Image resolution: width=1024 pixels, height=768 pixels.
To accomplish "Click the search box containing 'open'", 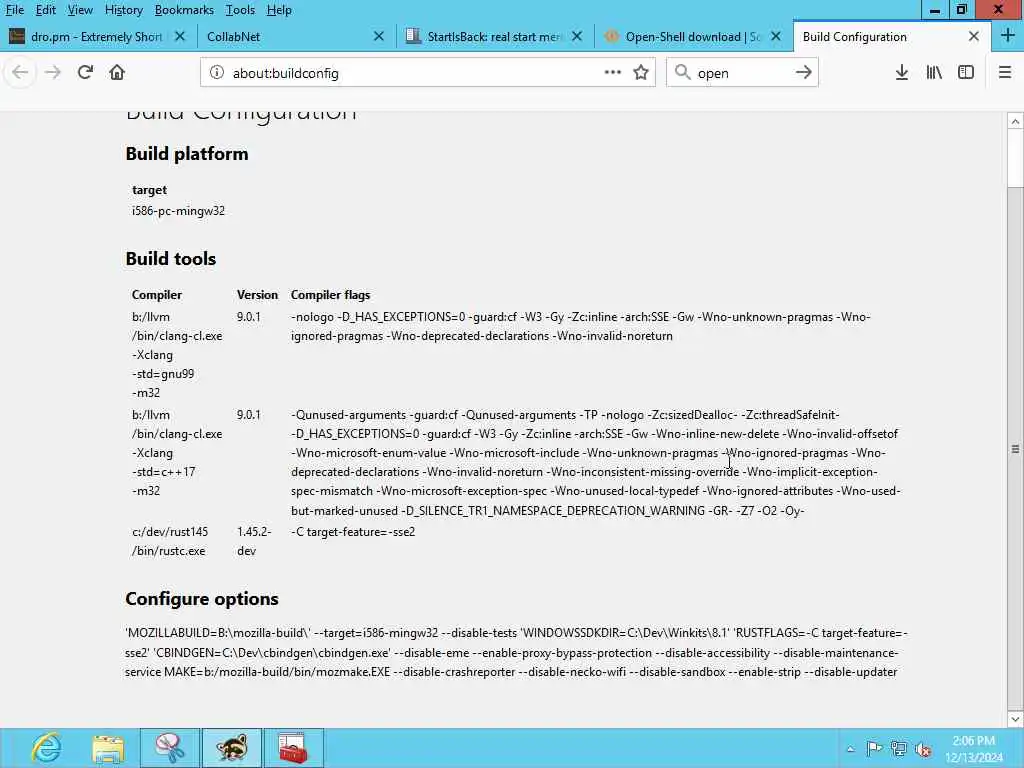I will [x=742, y=72].
